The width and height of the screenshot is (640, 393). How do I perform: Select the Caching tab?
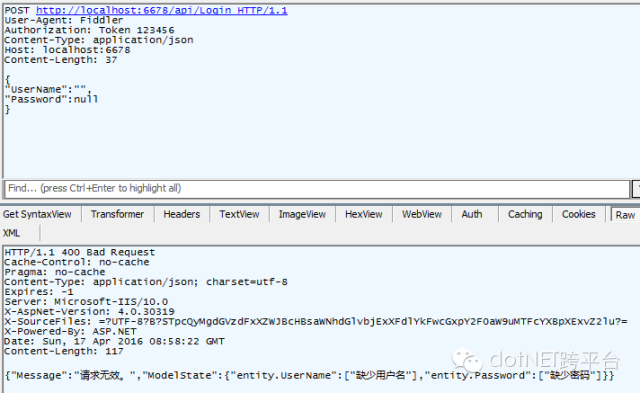[x=525, y=214]
